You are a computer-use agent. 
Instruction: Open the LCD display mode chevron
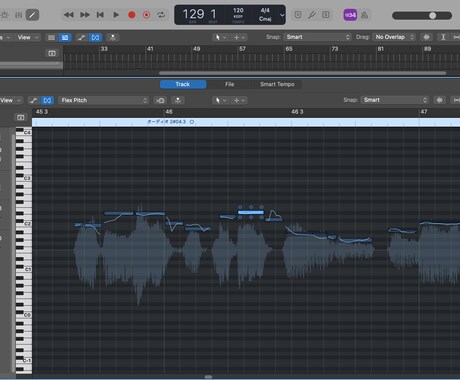click(x=282, y=15)
